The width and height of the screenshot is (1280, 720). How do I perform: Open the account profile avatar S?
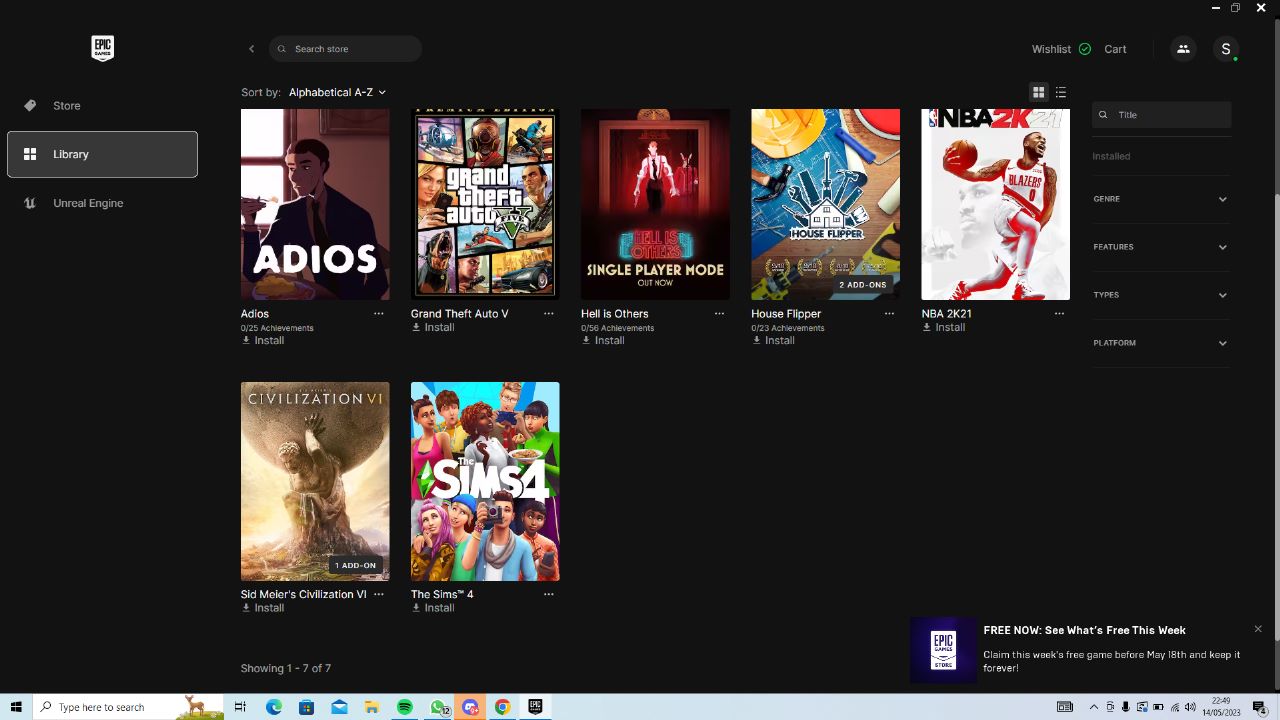pyautogui.click(x=1226, y=49)
